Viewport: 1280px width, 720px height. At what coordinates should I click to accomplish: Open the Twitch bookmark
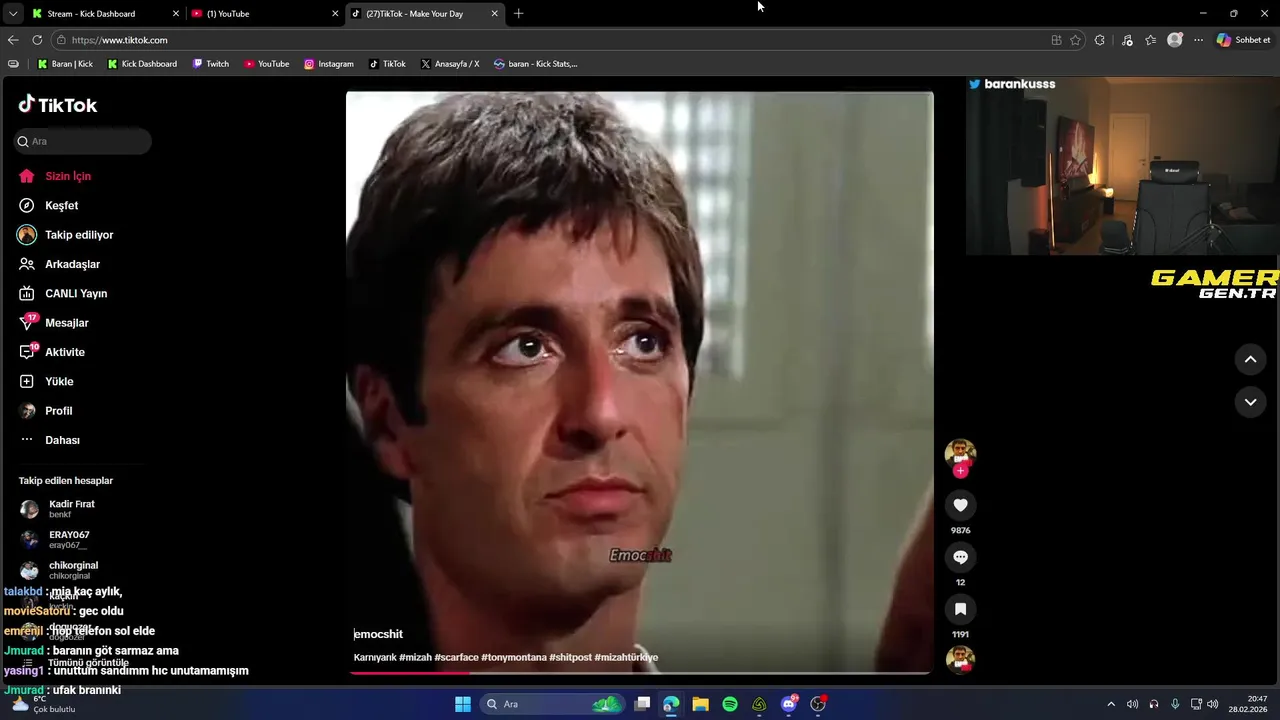(x=211, y=64)
